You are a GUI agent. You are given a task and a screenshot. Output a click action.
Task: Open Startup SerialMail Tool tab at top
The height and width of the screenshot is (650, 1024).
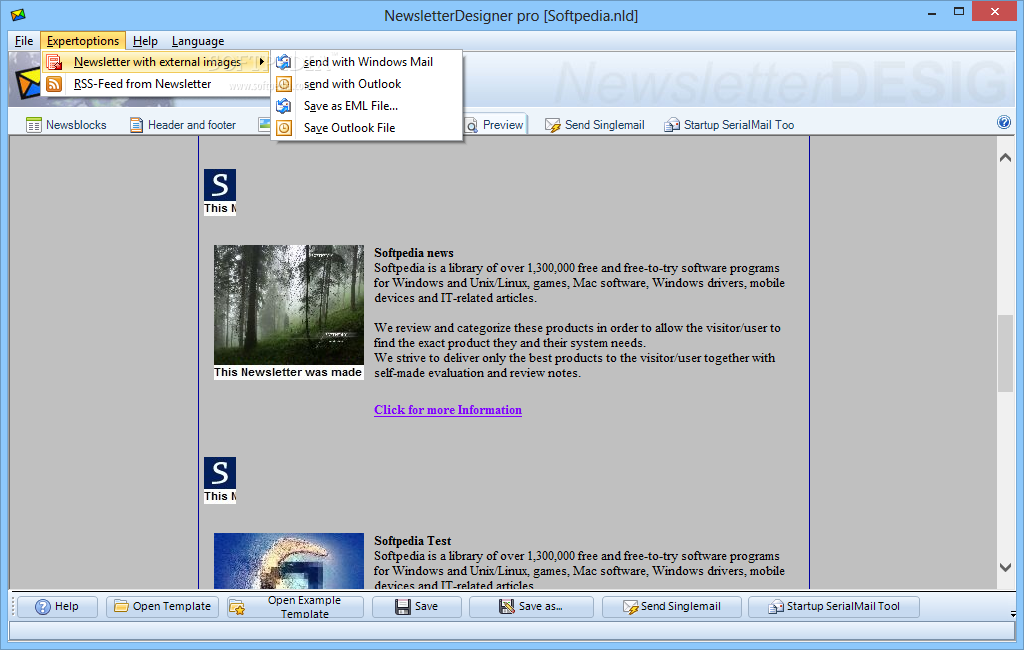click(729, 125)
